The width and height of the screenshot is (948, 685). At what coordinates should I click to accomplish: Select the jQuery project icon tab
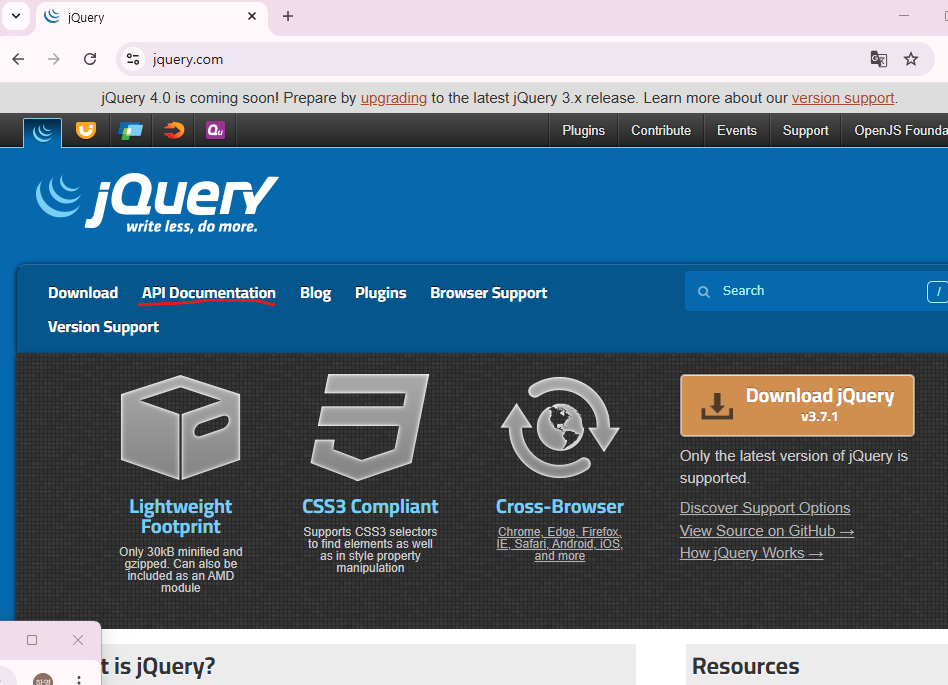click(42, 131)
